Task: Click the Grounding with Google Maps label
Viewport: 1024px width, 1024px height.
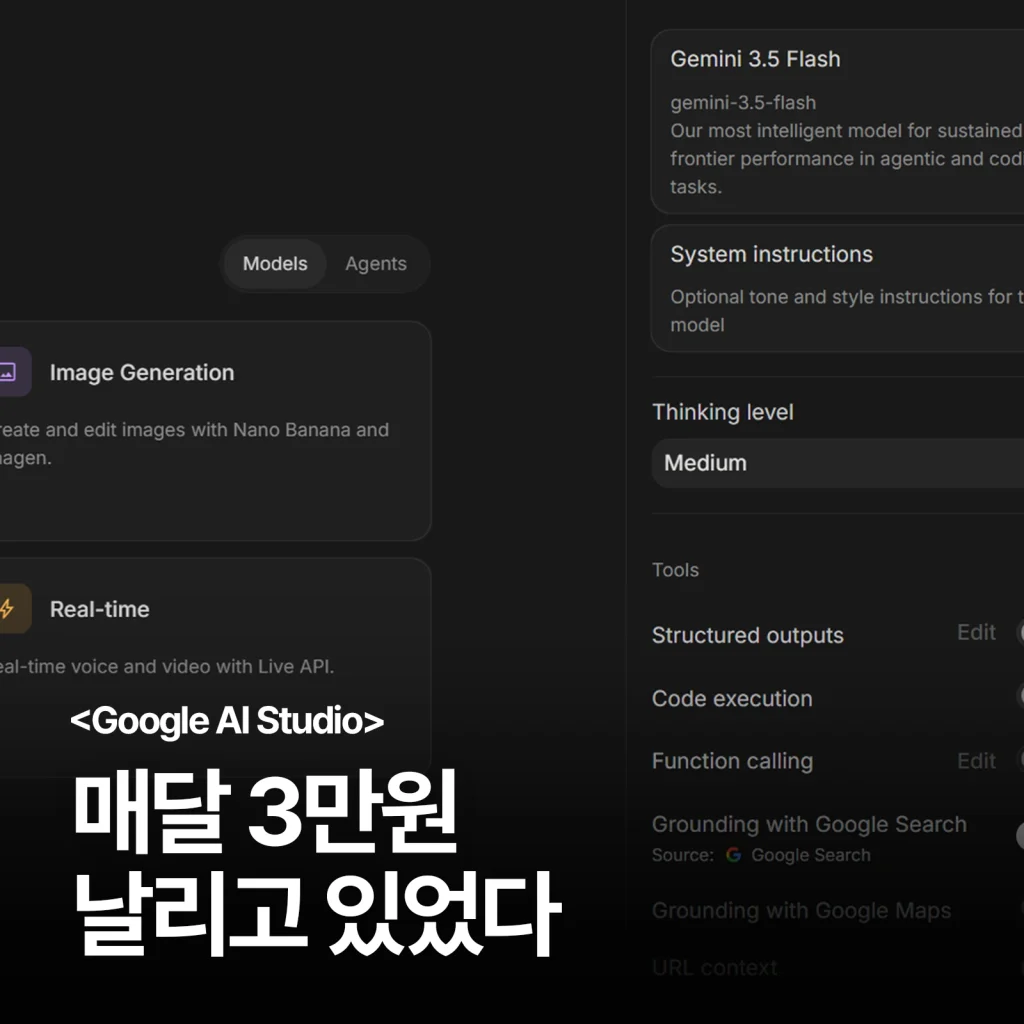Action: [801, 910]
